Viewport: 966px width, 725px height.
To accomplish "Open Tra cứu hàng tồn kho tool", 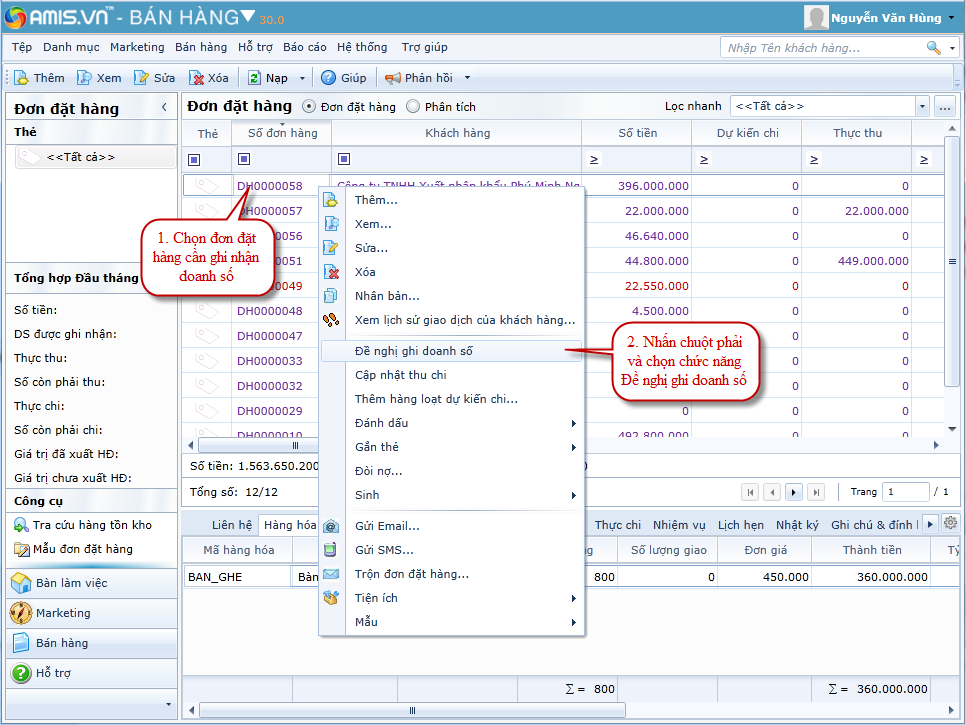I will tap(22, 525).
